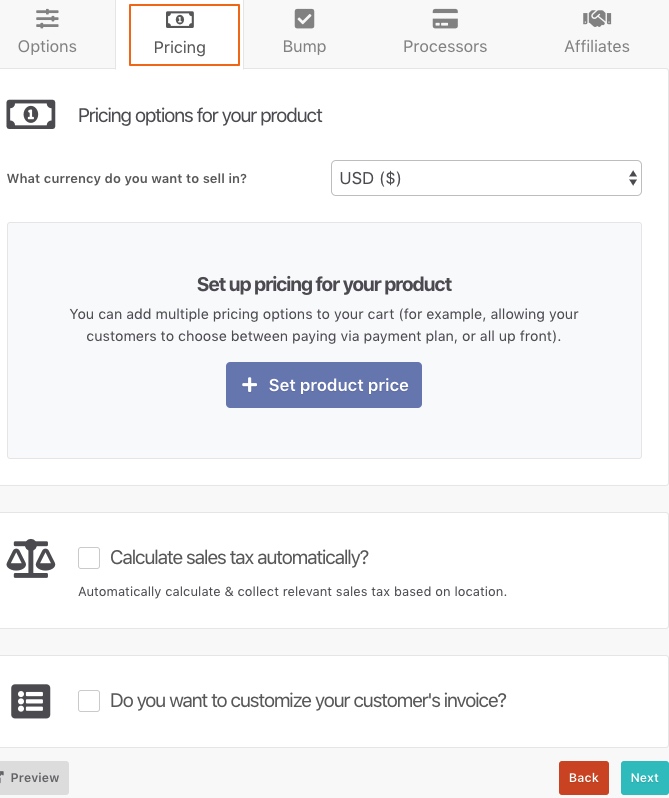Click the currency dropdown arrows
This screenshot has height=798, width=669.
[632, 178]
